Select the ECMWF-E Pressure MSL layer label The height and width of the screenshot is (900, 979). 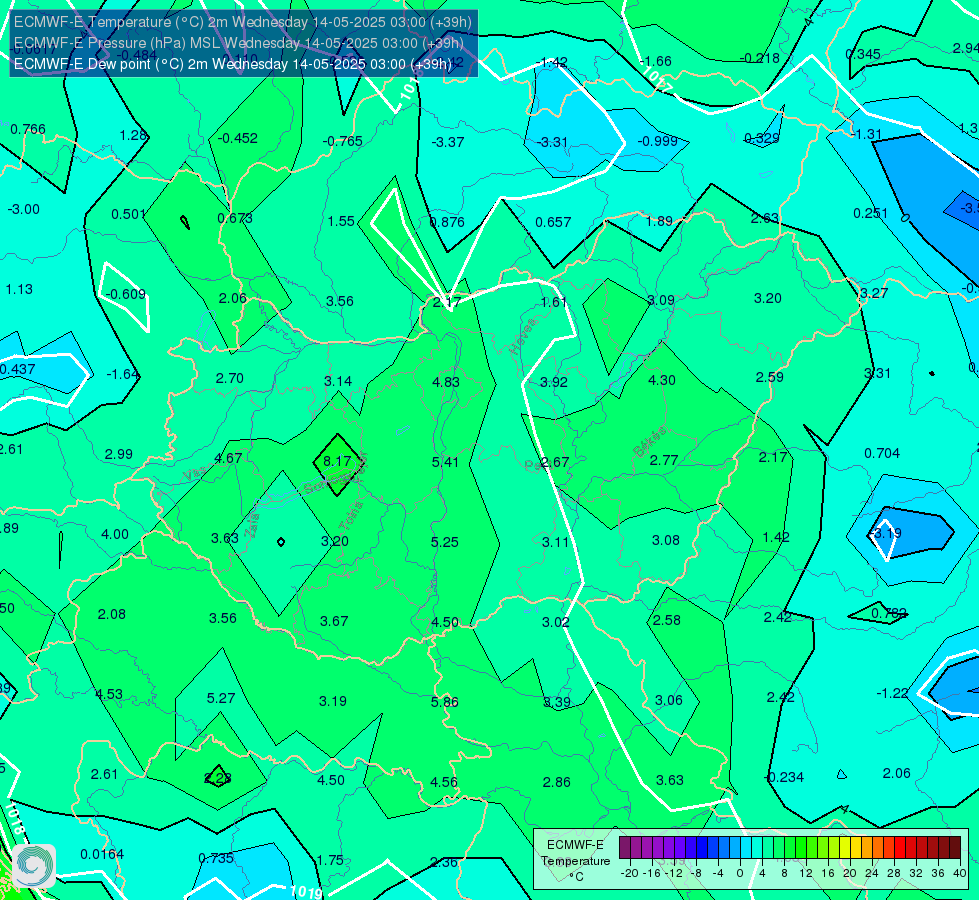[x=239, y=42]
